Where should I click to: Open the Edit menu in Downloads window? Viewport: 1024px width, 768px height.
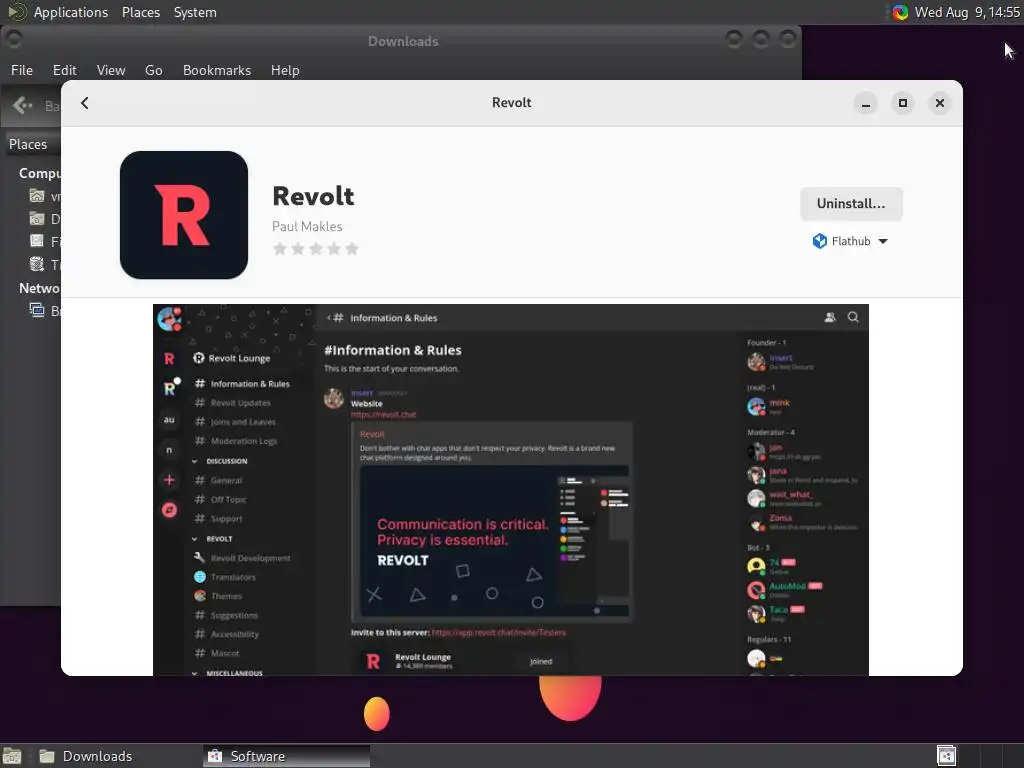tap(64, 70)
